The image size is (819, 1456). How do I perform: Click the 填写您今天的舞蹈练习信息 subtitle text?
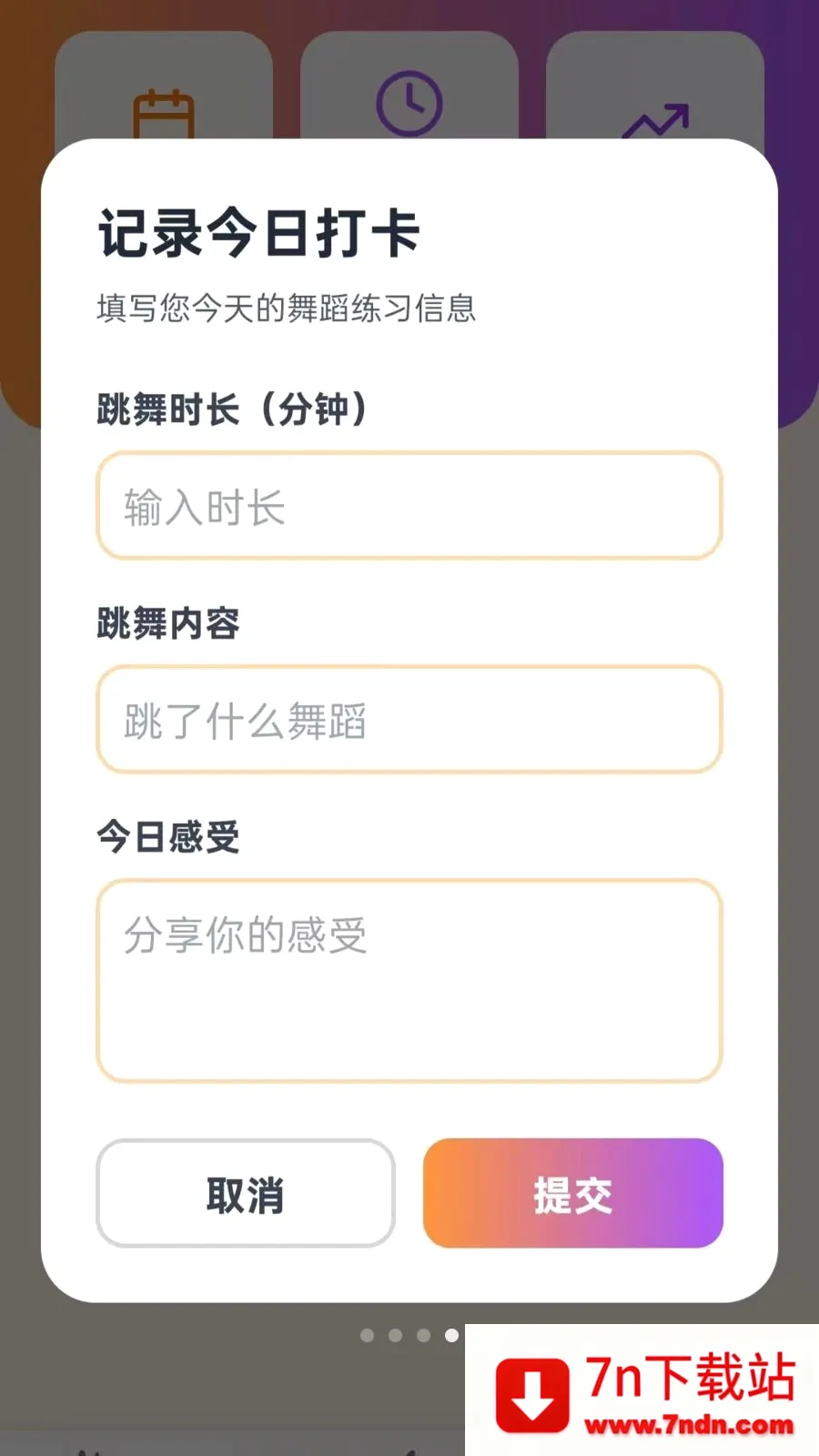click(x=287, y=308)
